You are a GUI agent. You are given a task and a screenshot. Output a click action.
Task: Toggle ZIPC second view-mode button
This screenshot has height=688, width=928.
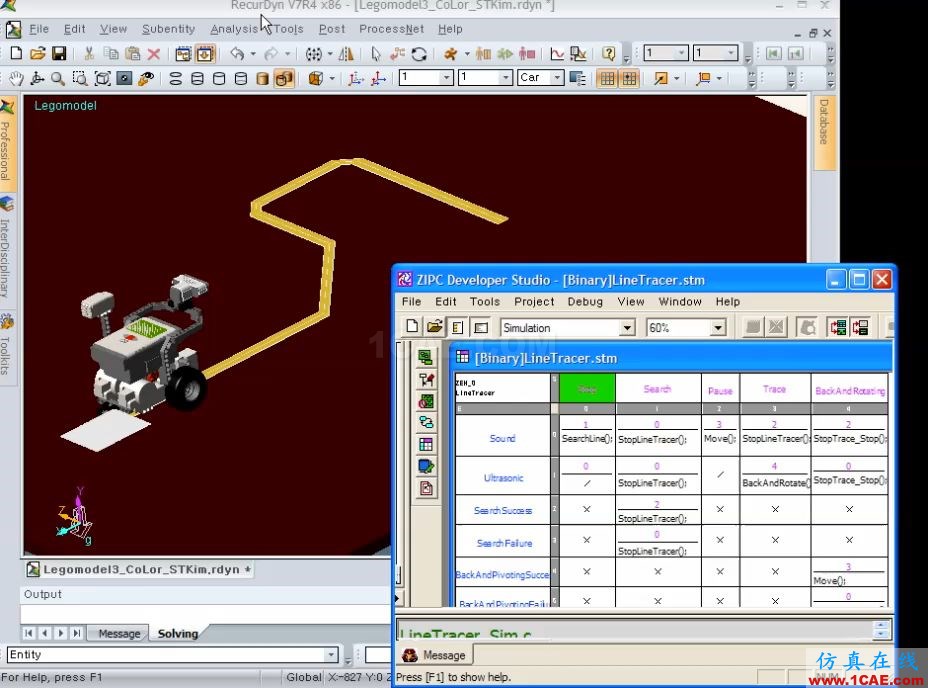coord(481,327)
